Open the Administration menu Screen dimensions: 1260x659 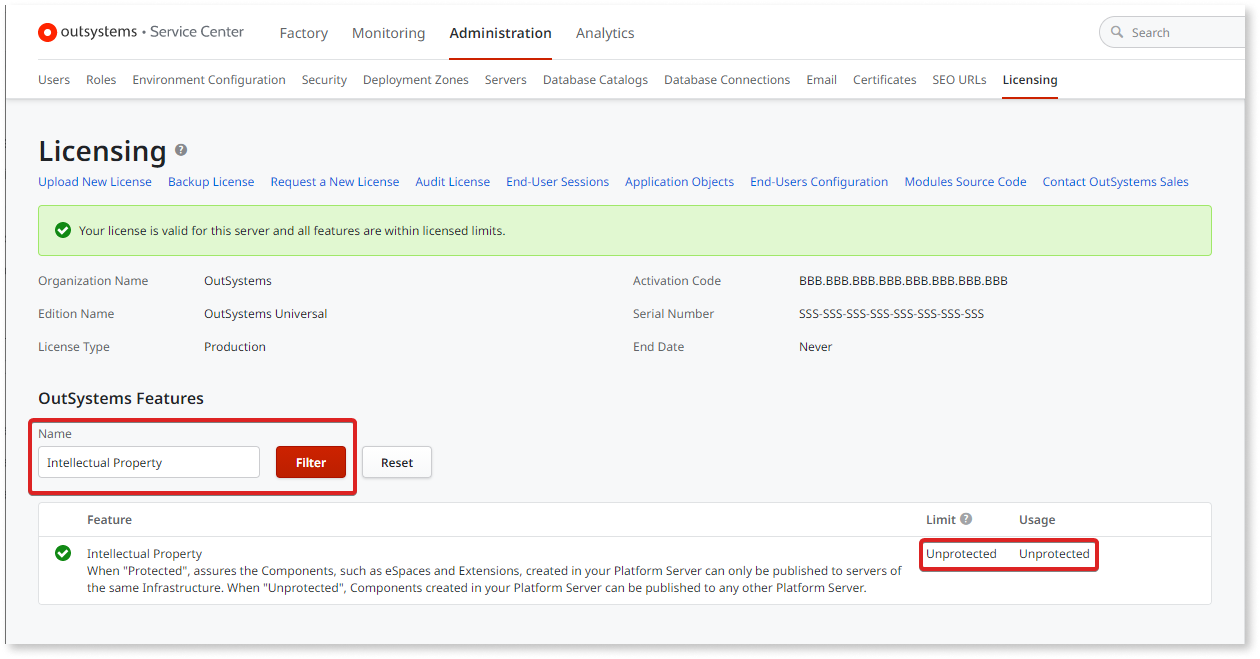click(x=500, y=33)
